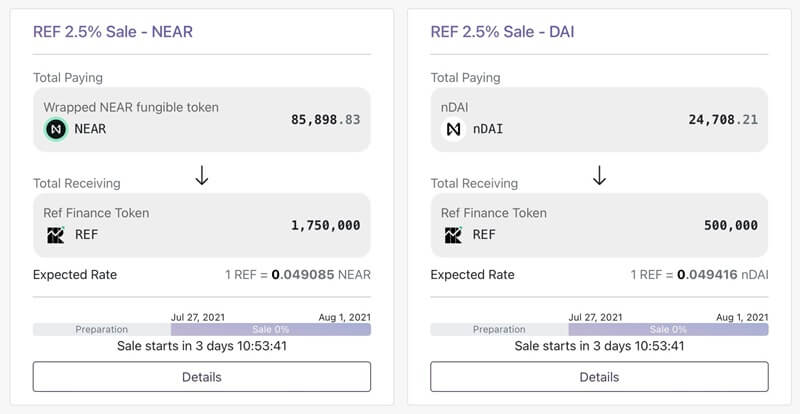Click sale countdown text in DAI card

pyautogui.click(x=599, y=346)
